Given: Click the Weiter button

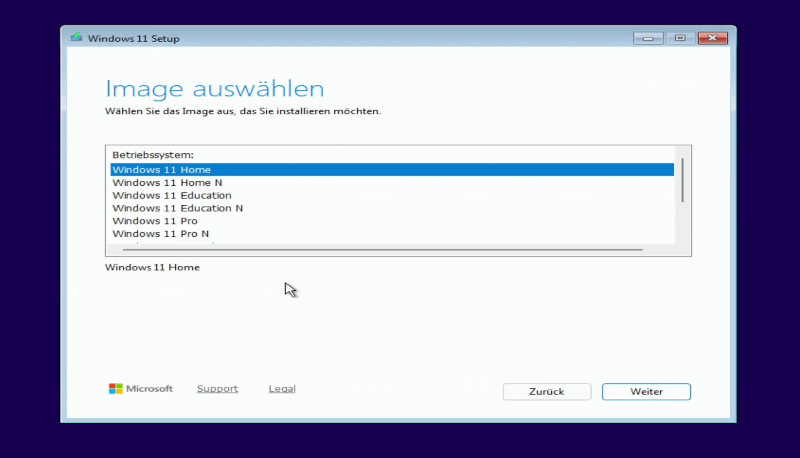Looking at the screenshot, I should click(646, 392).
